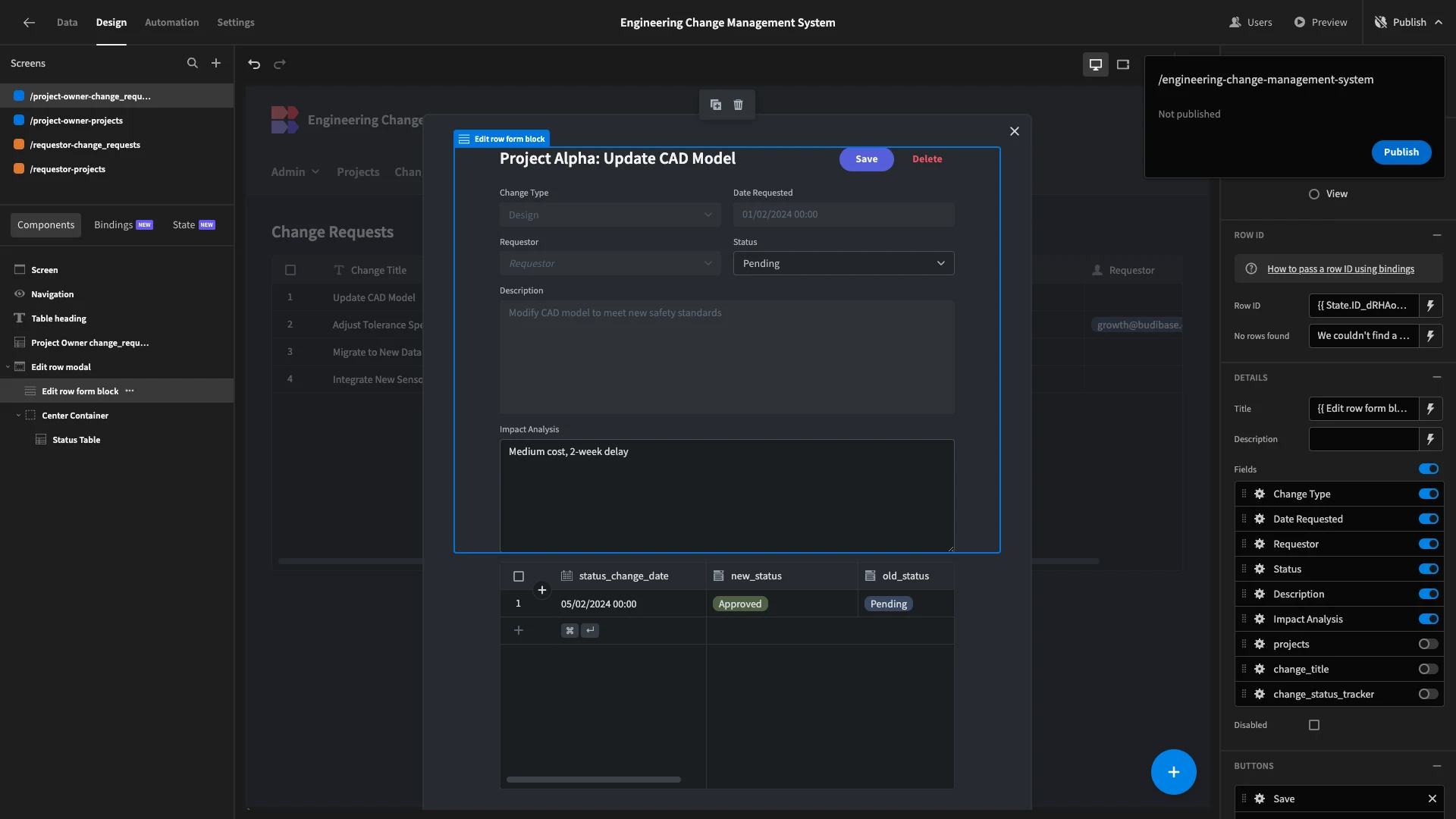Open the Data tab
Screen dimensions: 1456x819
click(67, 22)
